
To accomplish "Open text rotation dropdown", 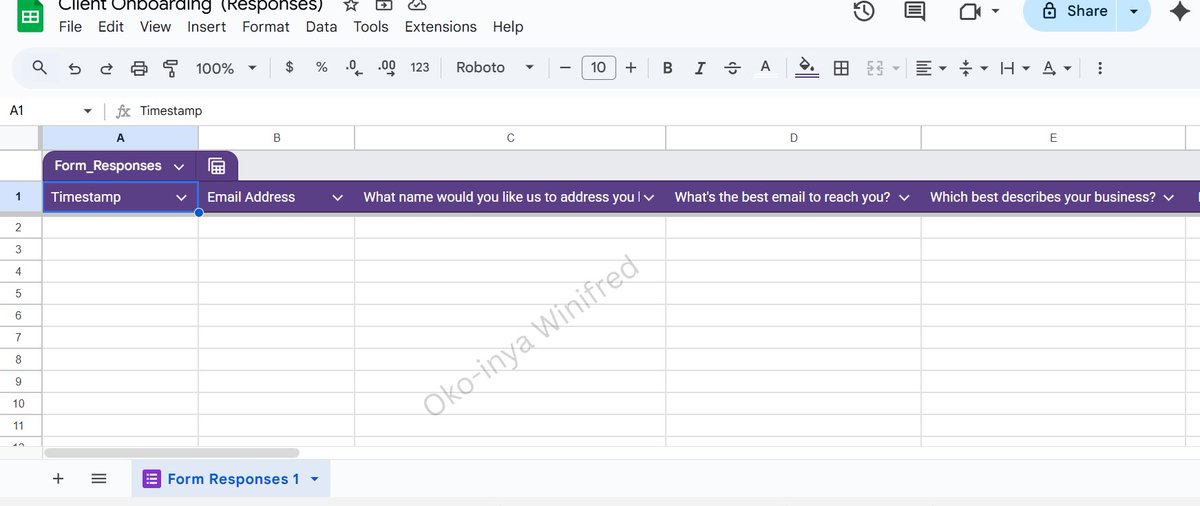I will click(1057, 68).
